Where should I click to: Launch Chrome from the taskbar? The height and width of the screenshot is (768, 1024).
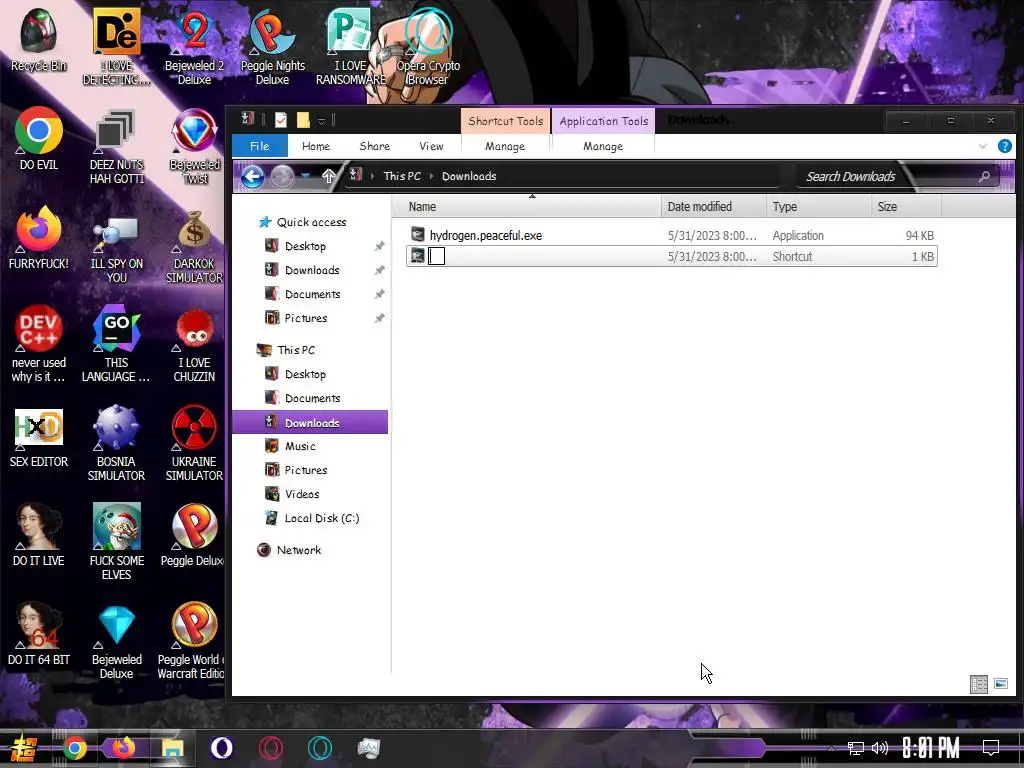[74, 748]
